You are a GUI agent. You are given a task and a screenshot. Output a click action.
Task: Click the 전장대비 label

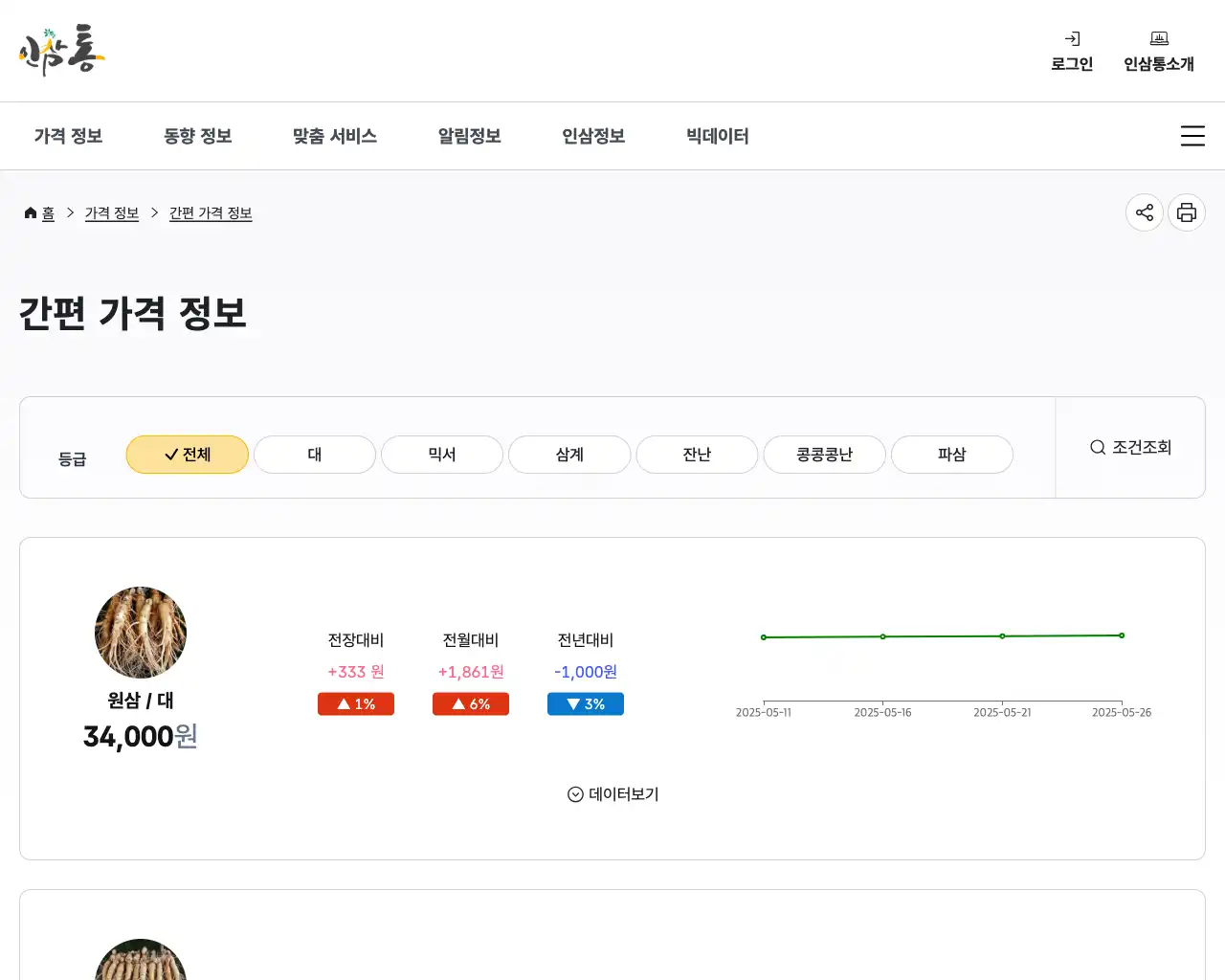point(356,640)
